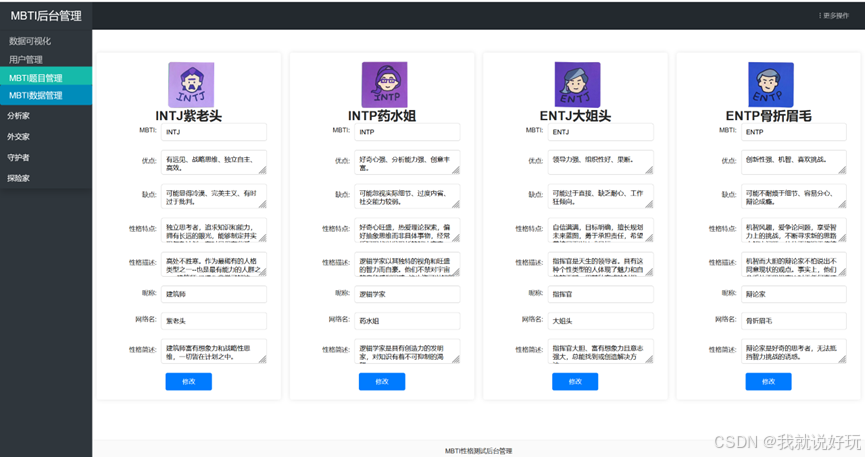Click the INTJ character avatar image
865x457 pixels.
pyautogui.click(x=190, y=85)
